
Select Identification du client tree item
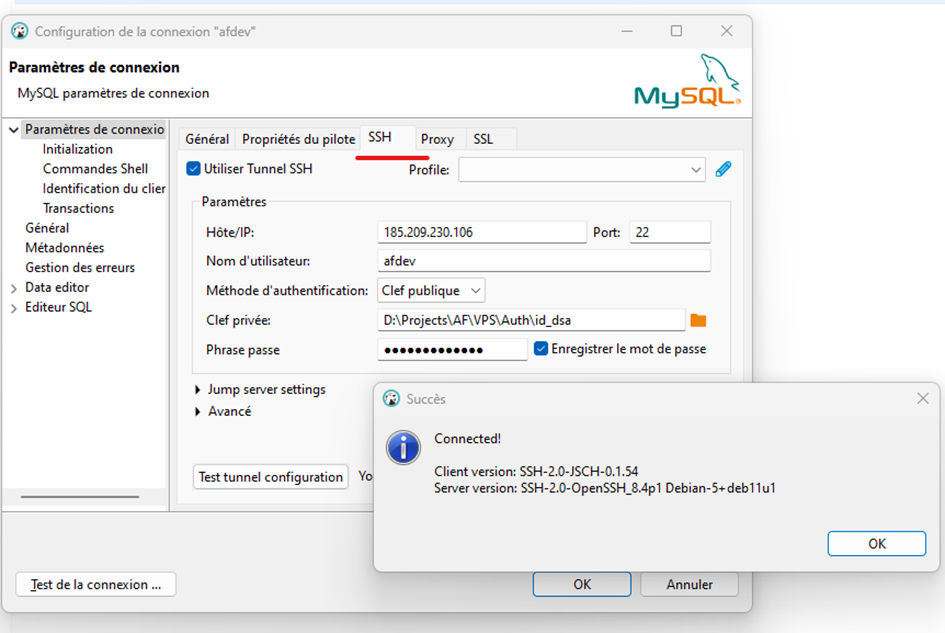(104, 189)
